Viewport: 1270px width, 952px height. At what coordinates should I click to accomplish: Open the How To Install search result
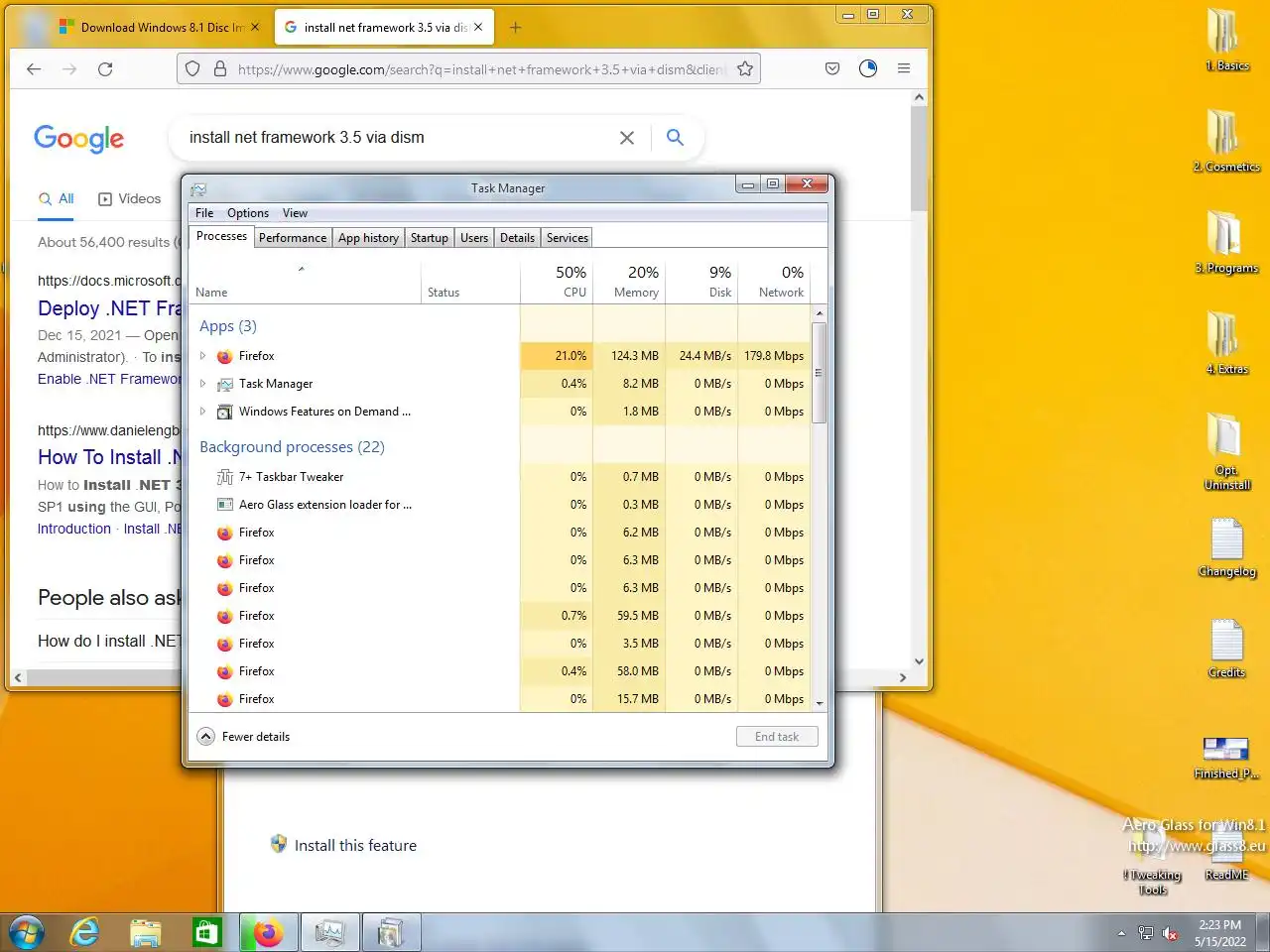click(109, 457)
